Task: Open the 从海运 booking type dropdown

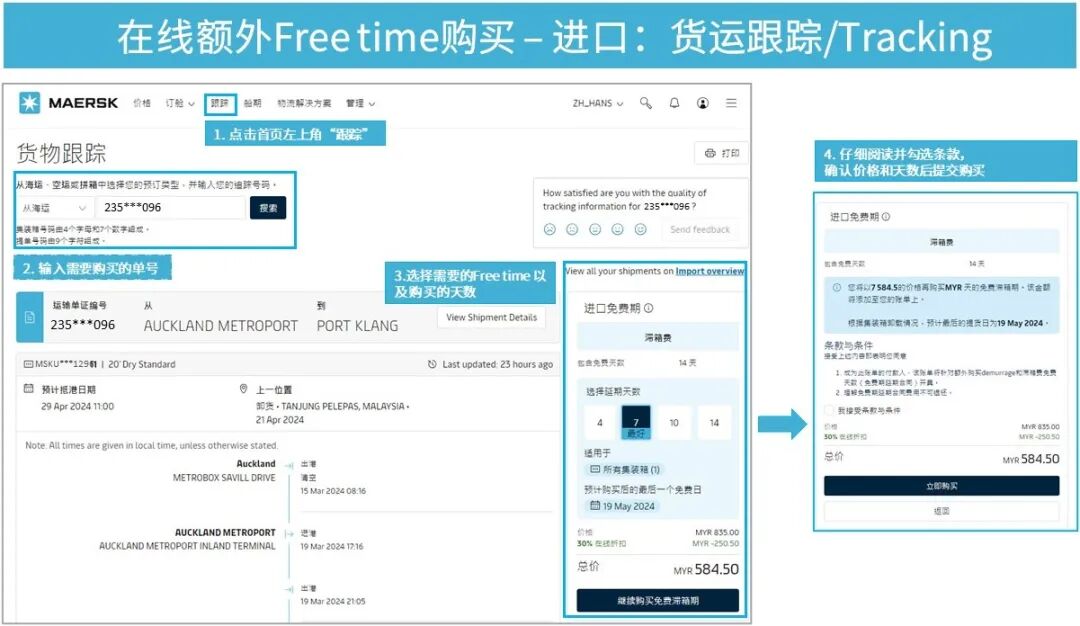Action: (x=54, y=208)
